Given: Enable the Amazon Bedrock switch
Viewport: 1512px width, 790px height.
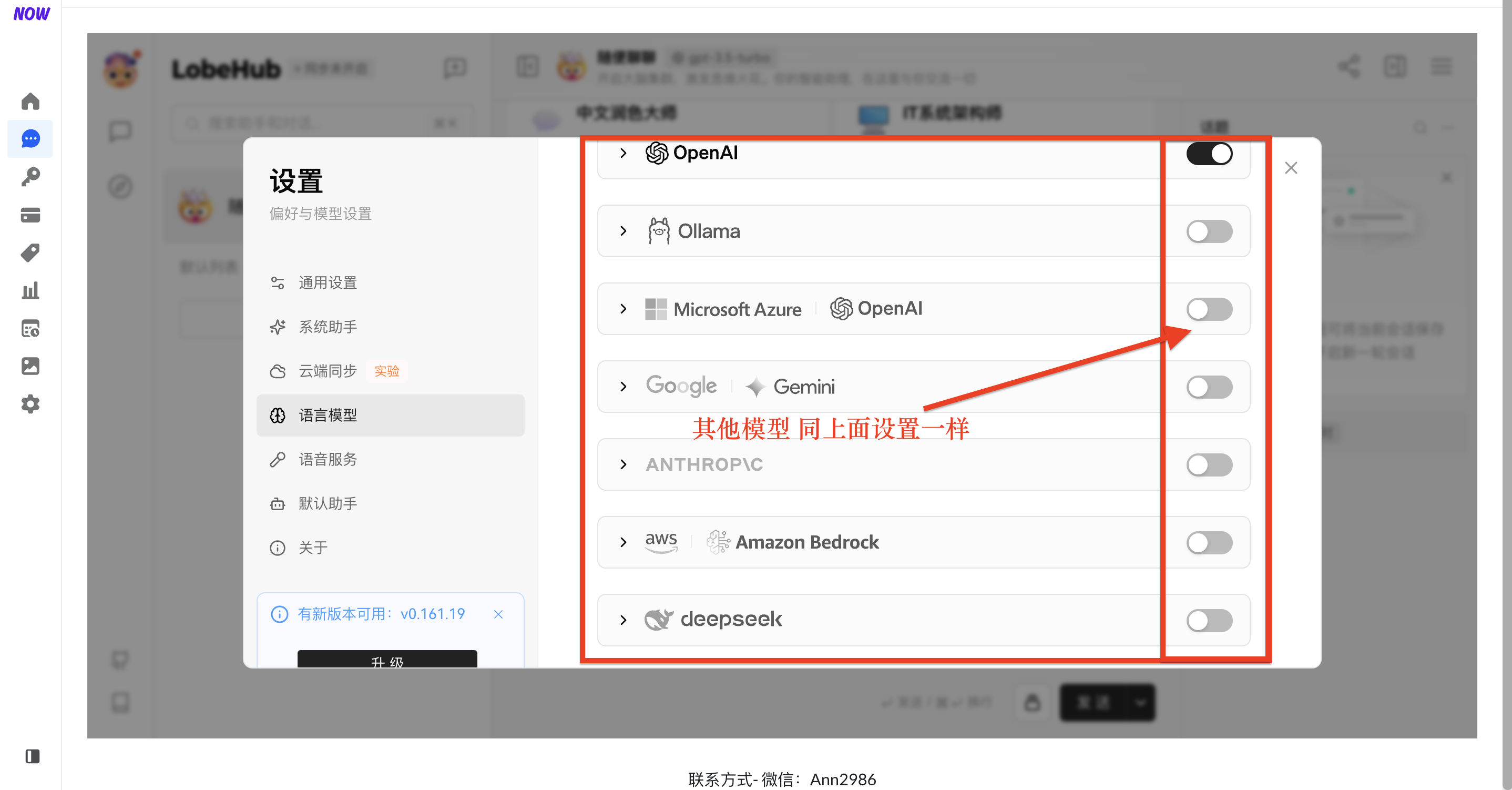Looking at the screenshot, I should [1209, 543].
